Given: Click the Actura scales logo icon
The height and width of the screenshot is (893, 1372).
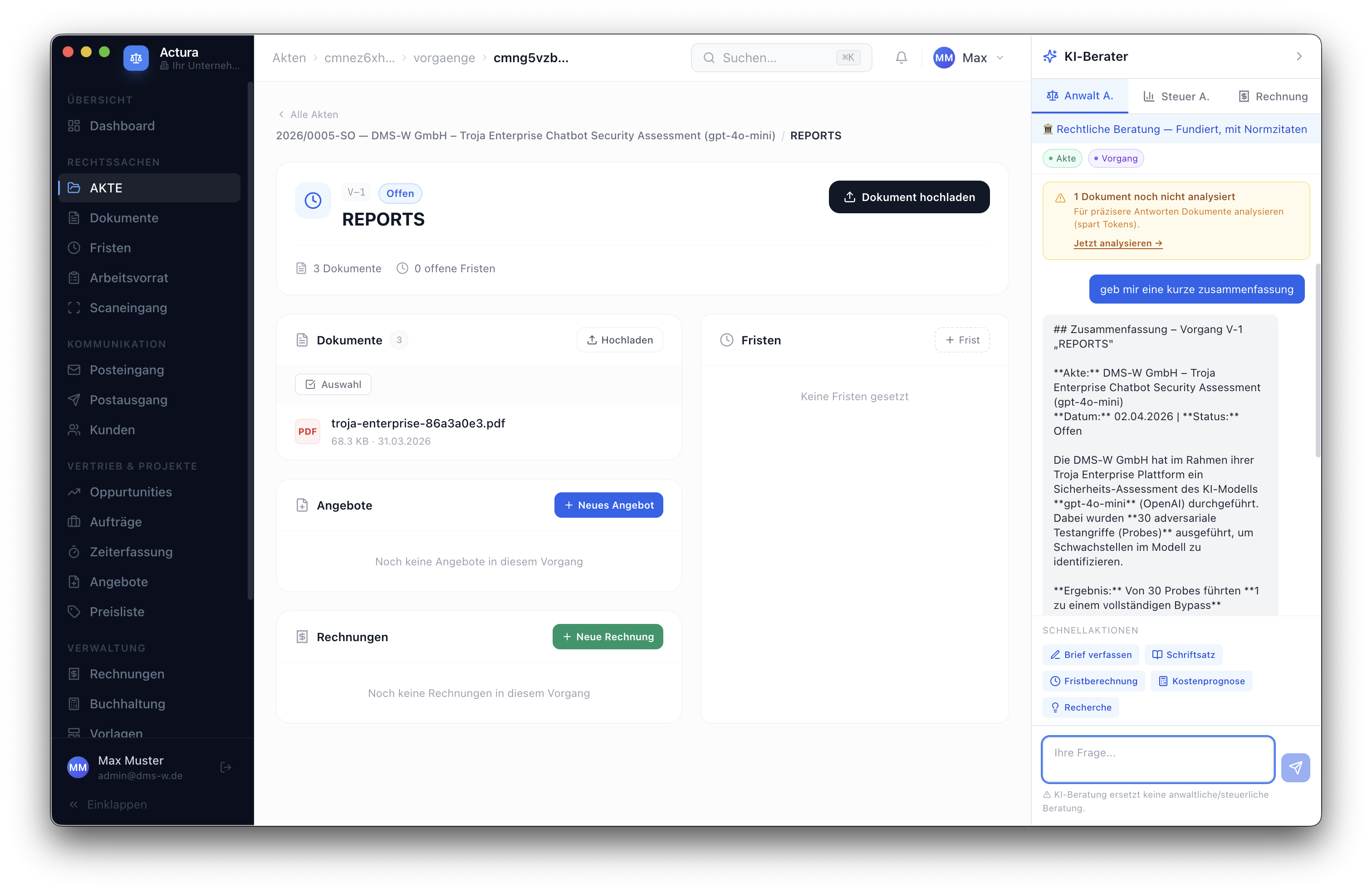Looking at the screenshot, I should click(x=136, y=58).
